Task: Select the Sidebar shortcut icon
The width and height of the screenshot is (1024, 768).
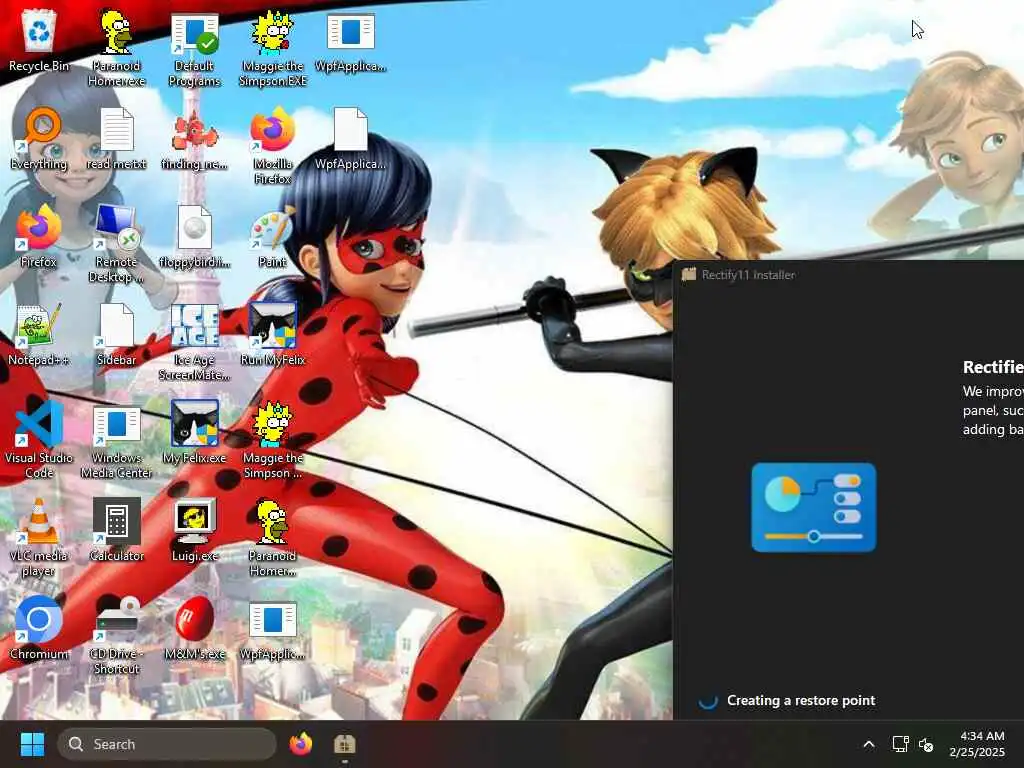Action: tap(116, 334)
